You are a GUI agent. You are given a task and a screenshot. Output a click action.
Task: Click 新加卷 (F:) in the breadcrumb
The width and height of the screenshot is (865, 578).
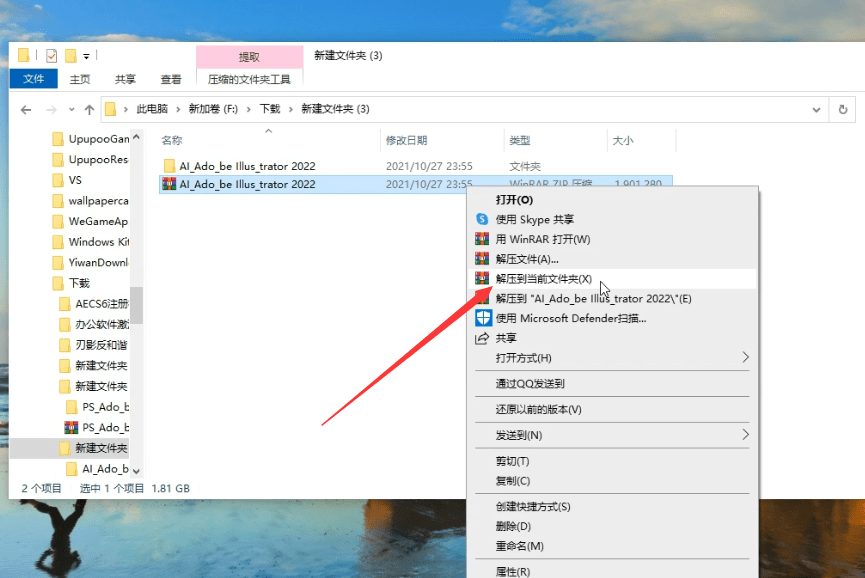(x=213, y=109)
